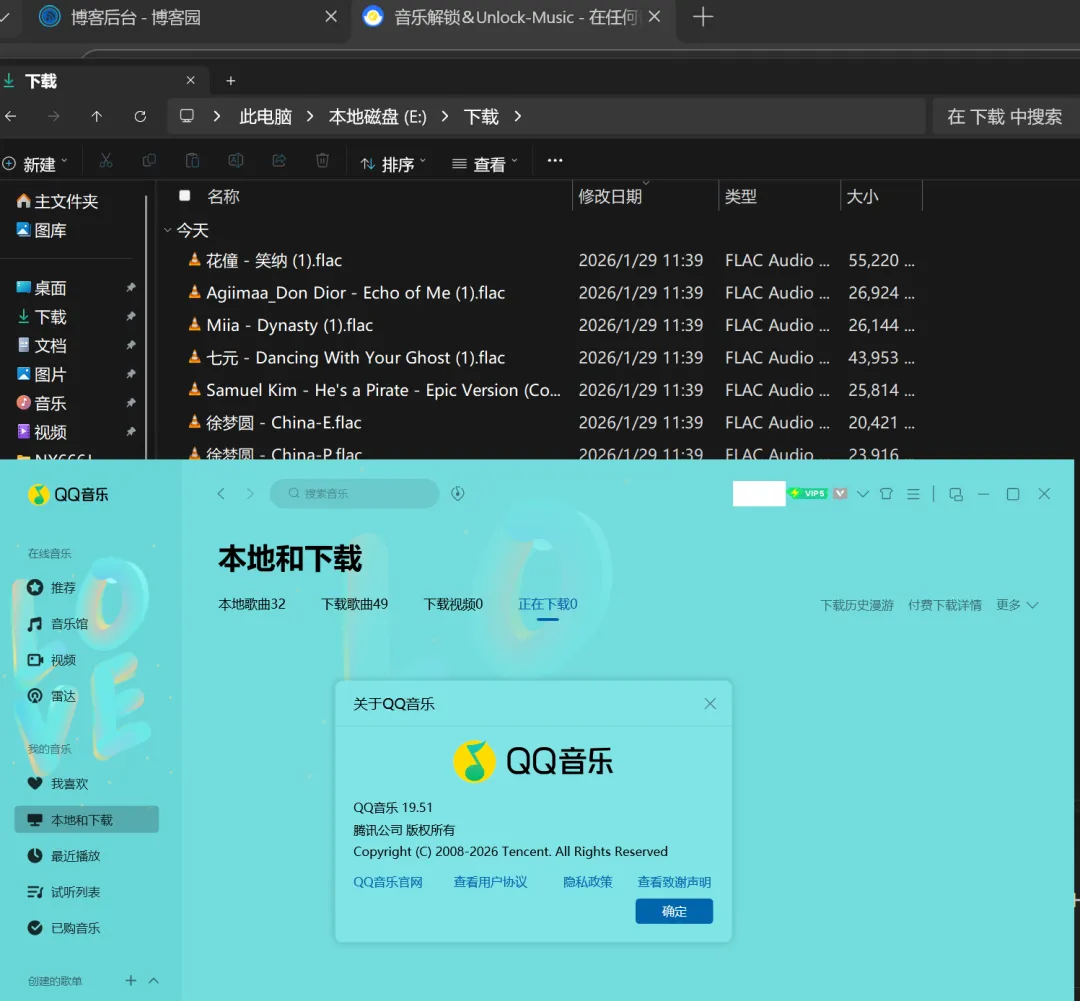Viewport: 1080px width, 1001px height.
Task: Open 音乐馆 in QQ Music sidebar
Action: click(x=58, y=624)
